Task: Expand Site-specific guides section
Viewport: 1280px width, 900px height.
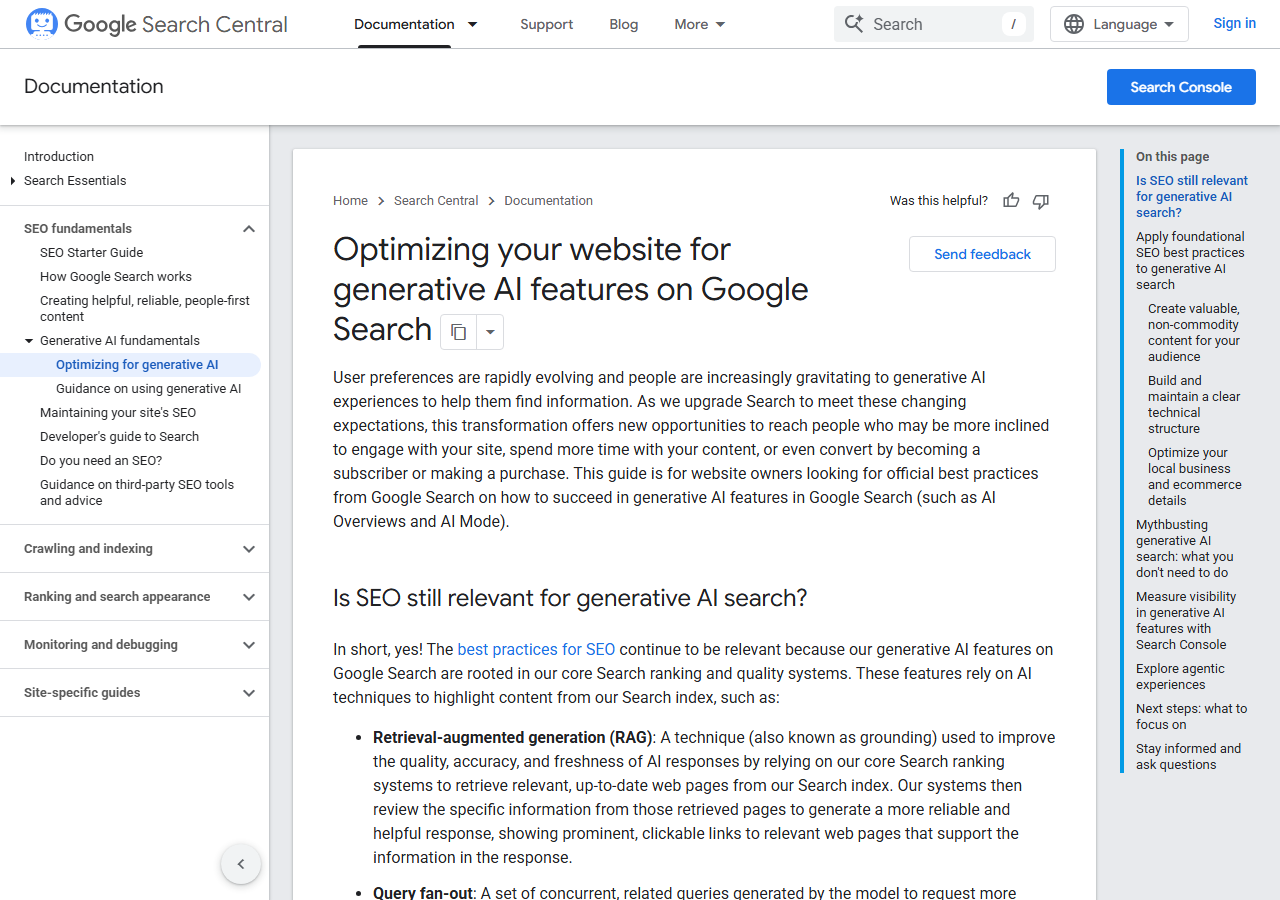Action: 249,693
